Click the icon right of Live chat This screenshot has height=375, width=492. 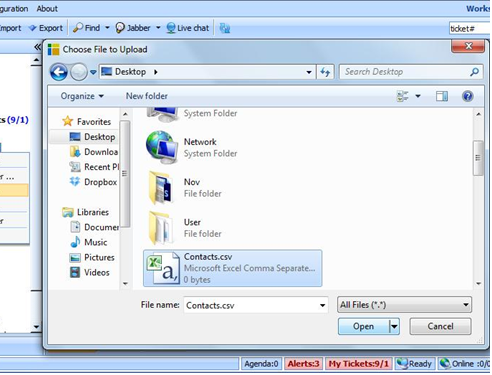click(225, 28)
